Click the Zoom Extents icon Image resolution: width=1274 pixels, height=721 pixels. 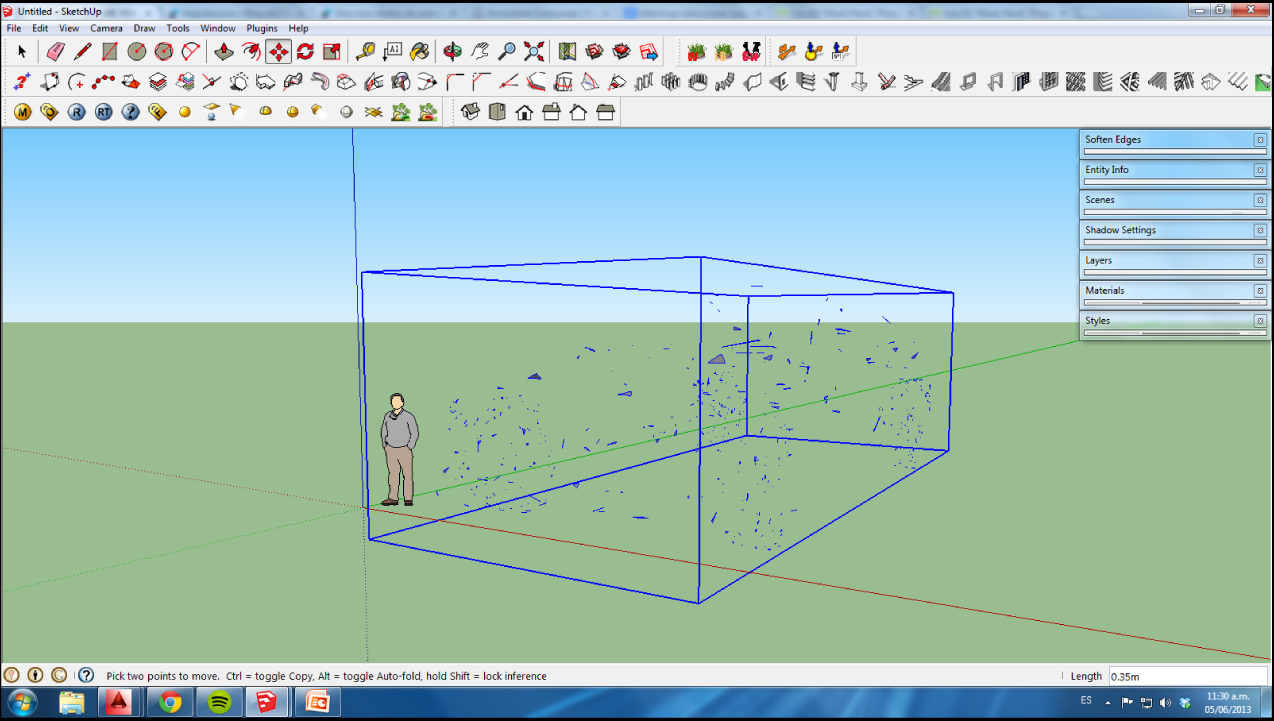click(x=532, y=51)
